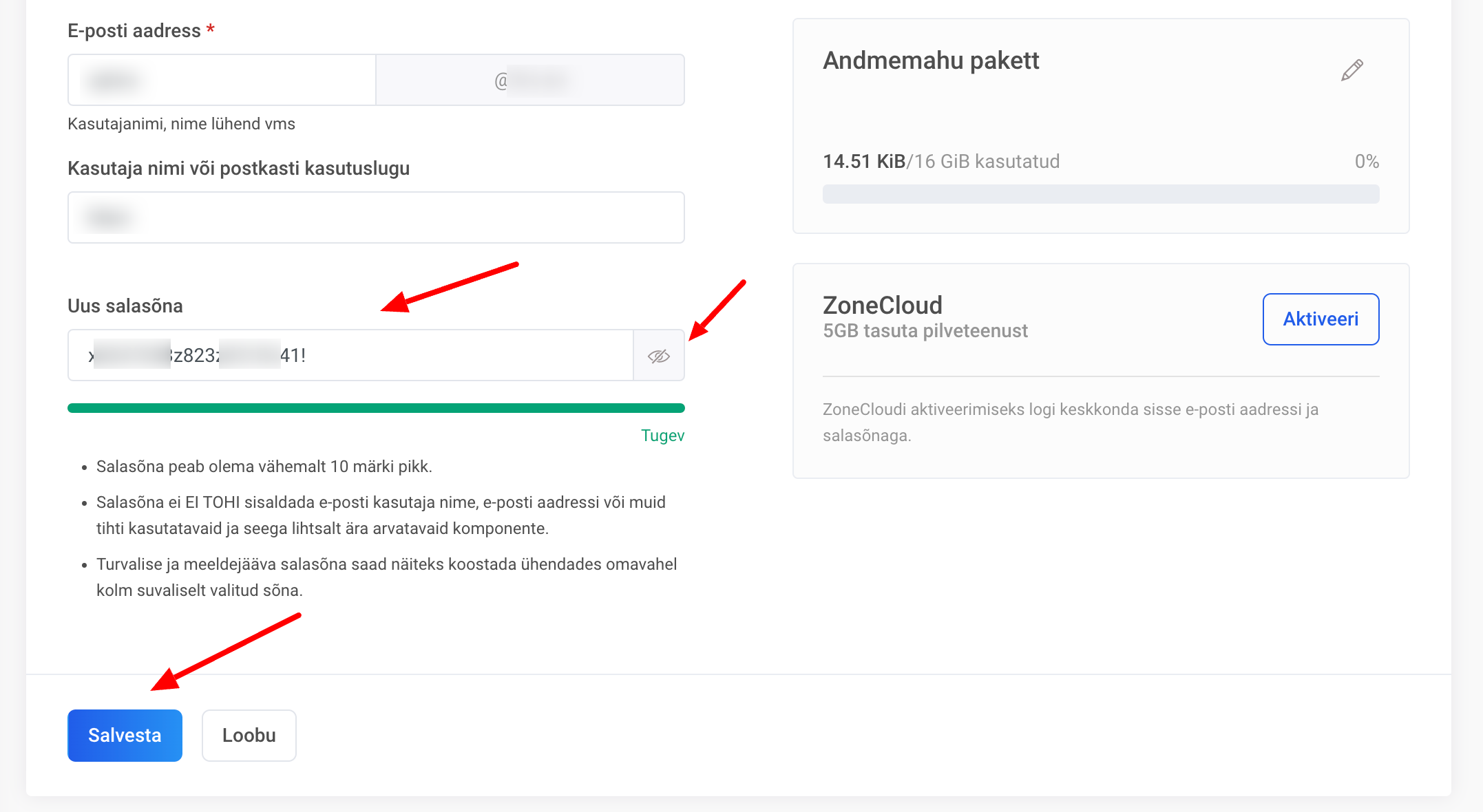
Task: Toggle password visibility with the eye icon
Action: pyautogui.click(x=659, y=356)
